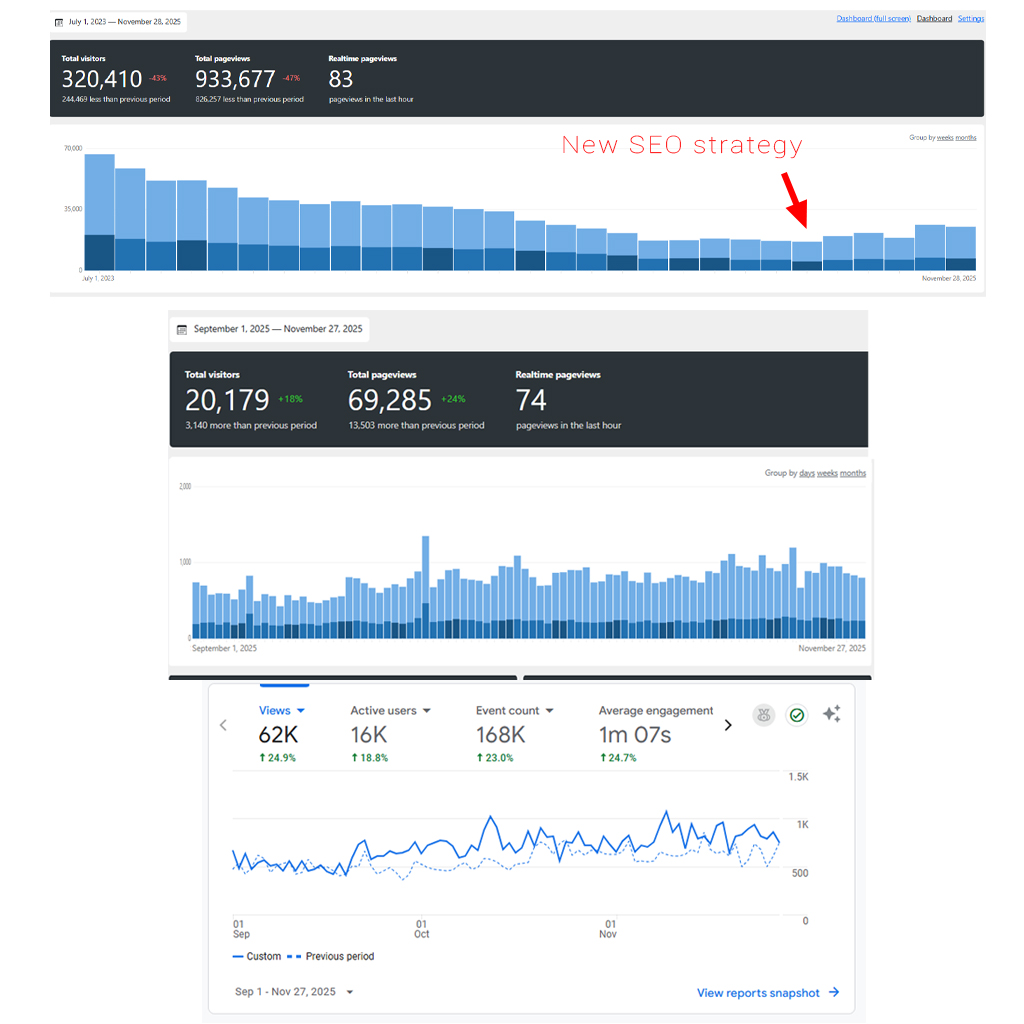Screen dimensions: 1024x1024
Task: Open Dashboard (full screen) link
Action: [x=873, y=18]
